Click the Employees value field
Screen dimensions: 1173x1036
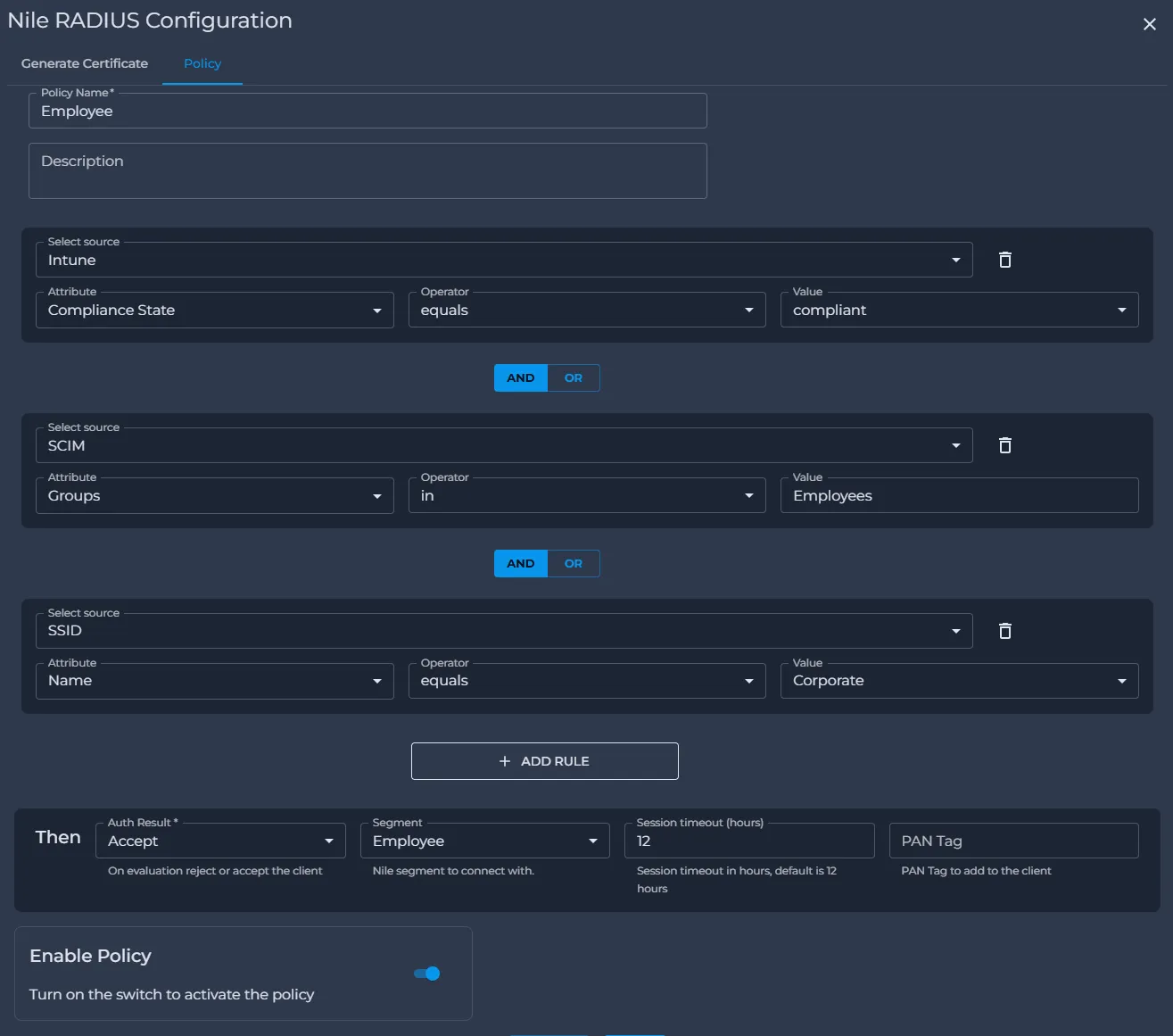[959, 495]
